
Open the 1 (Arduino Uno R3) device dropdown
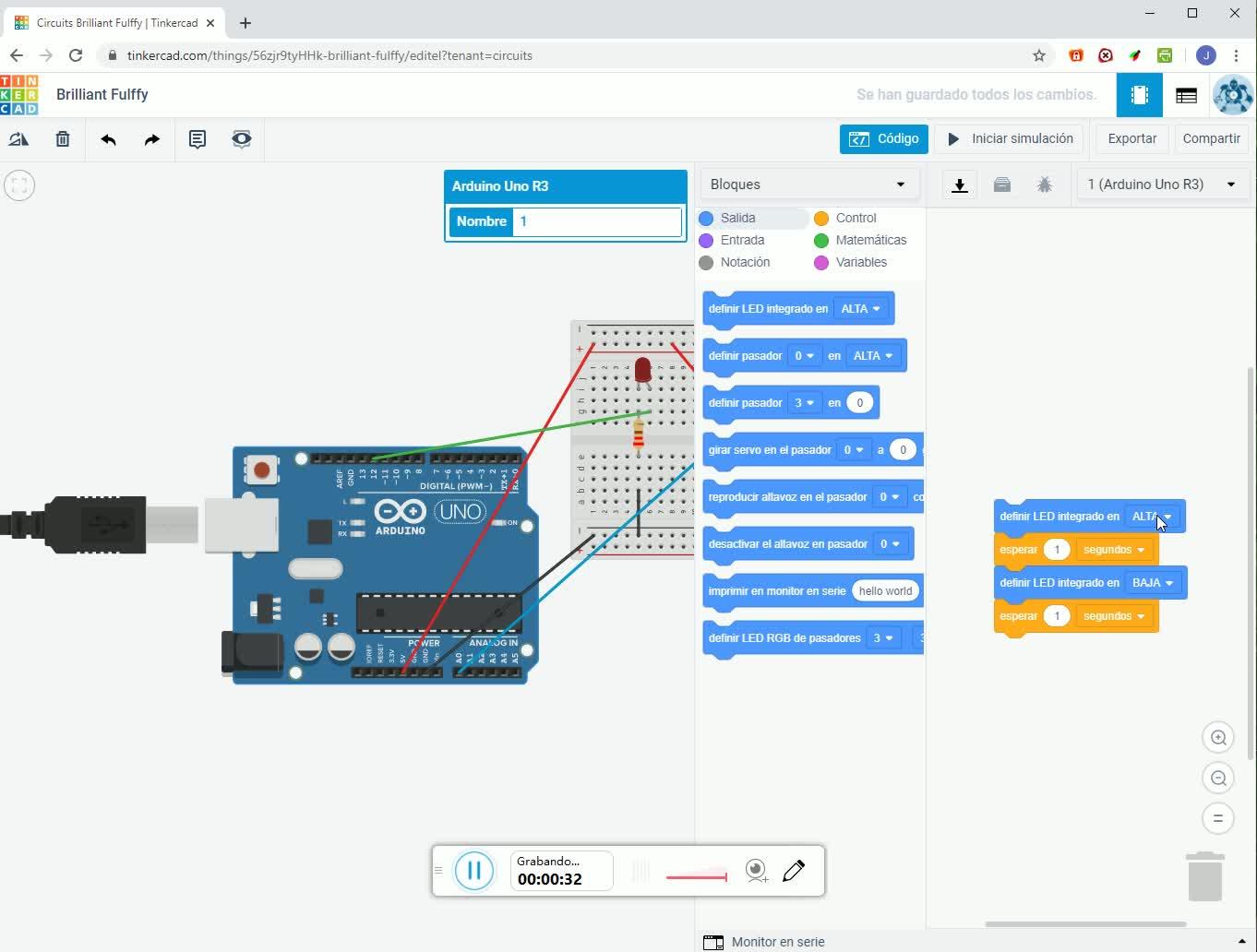[x=1161, y=184]
